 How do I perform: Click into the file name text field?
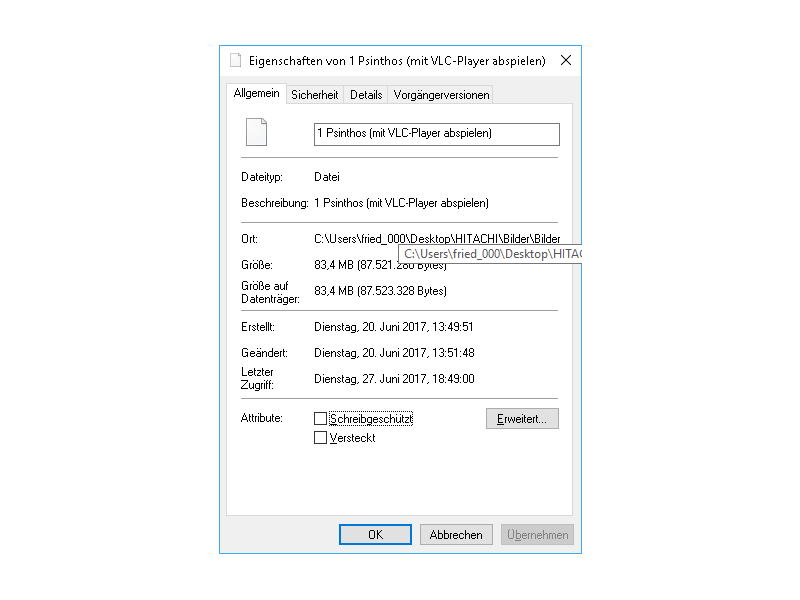click(436, 134)
